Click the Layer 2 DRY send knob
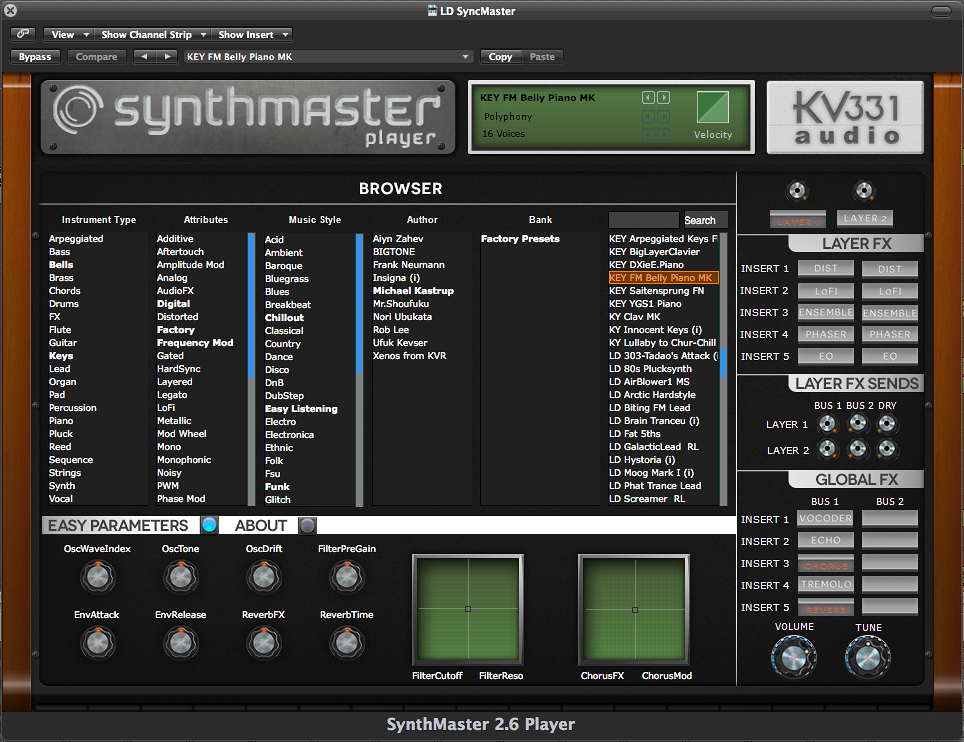Viewport: 964px width, 742px height. tap(887, 449)
